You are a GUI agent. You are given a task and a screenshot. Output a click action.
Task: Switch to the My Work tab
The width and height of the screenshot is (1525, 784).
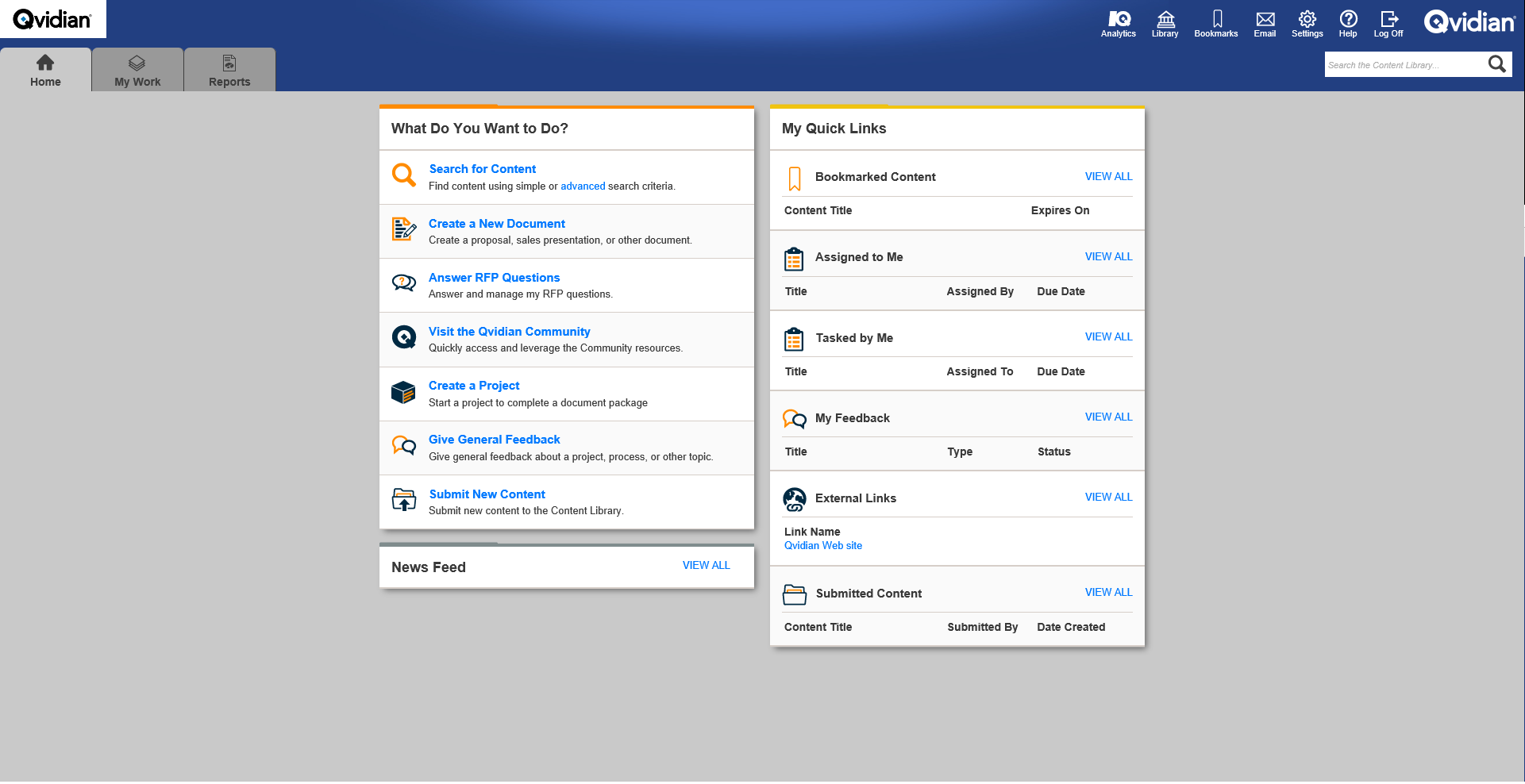137,70
